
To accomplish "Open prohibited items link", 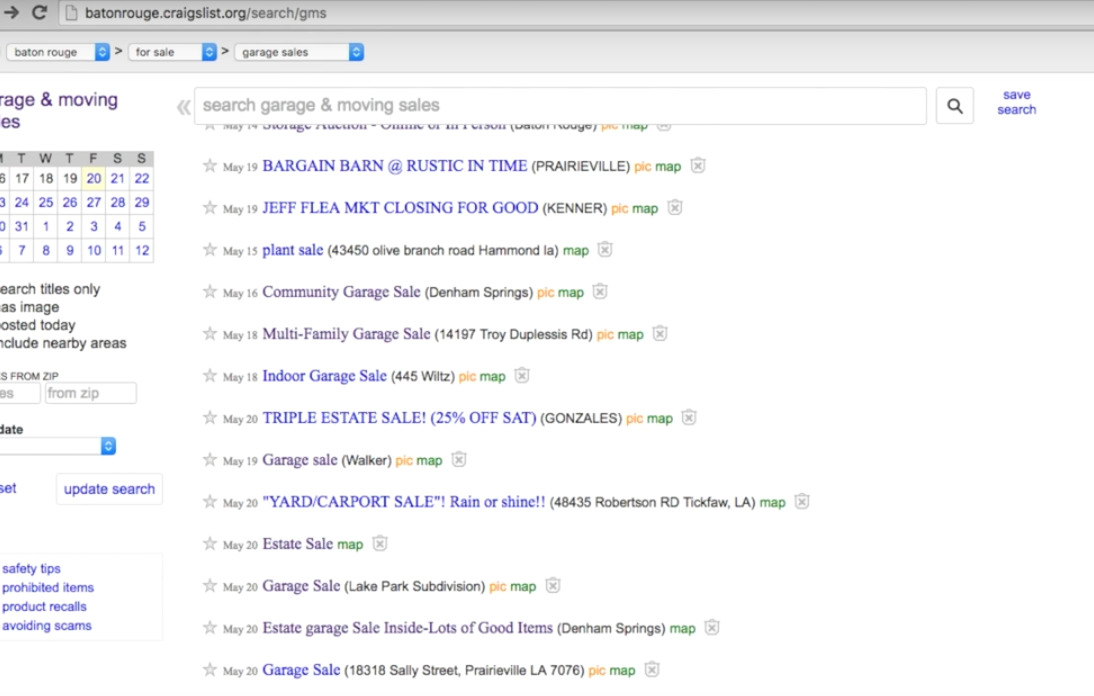I will click(47, 588).
